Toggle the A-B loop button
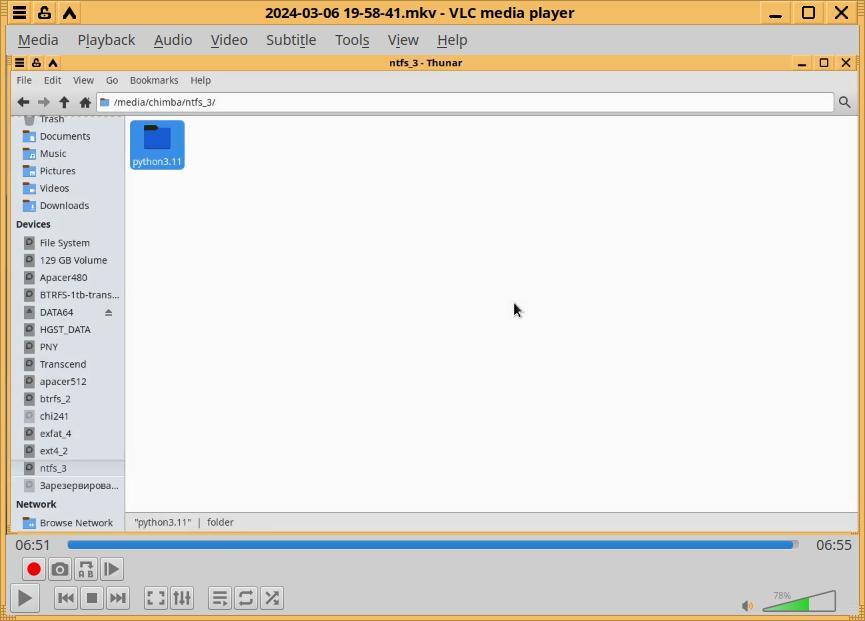865x621 pixels. tap(86, 569)
